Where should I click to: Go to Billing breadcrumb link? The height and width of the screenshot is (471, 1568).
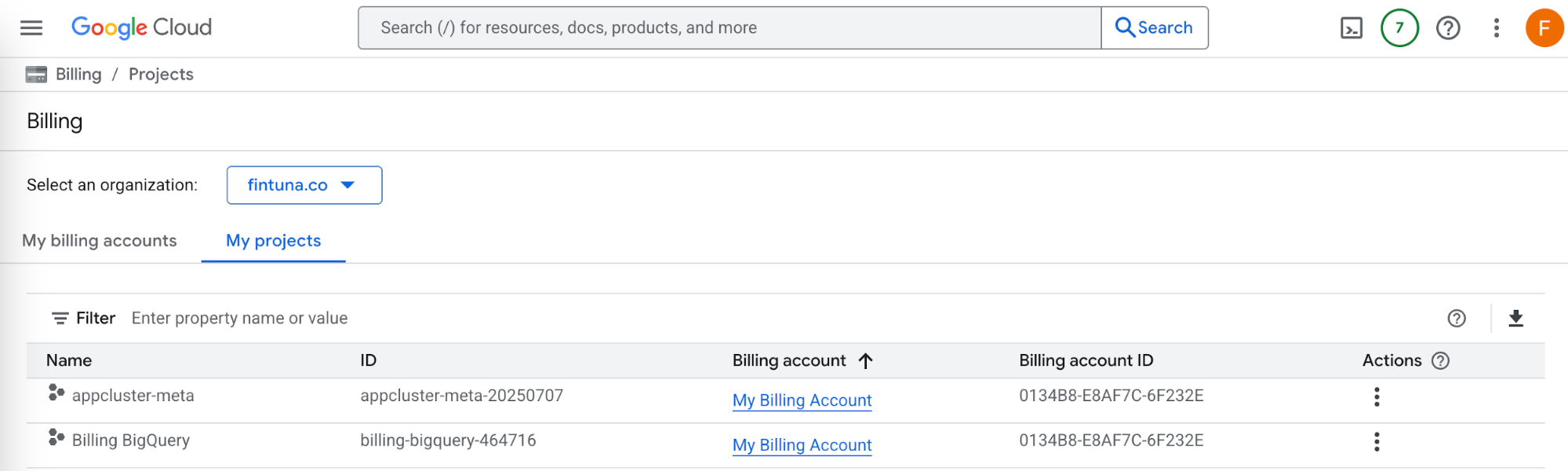pyautogui.click(x=78, y=75)
